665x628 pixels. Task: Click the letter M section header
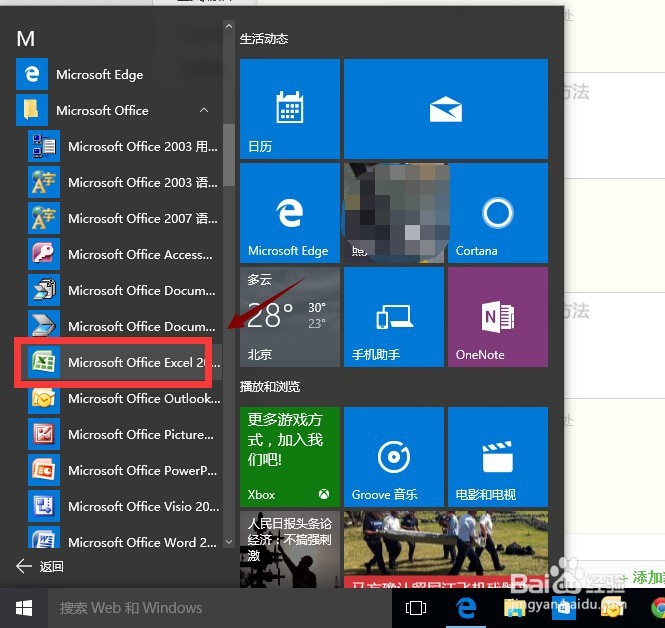click(26, 39)
